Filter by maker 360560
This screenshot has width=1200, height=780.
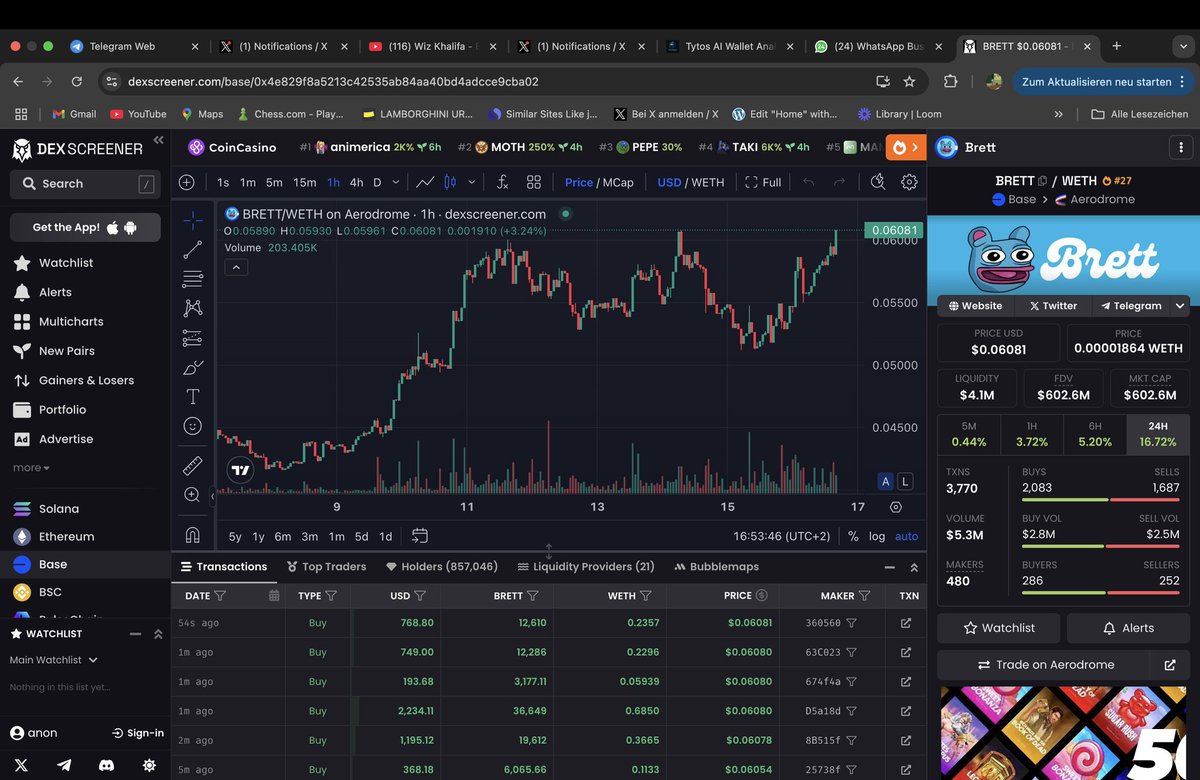click(x=851, y=623)
